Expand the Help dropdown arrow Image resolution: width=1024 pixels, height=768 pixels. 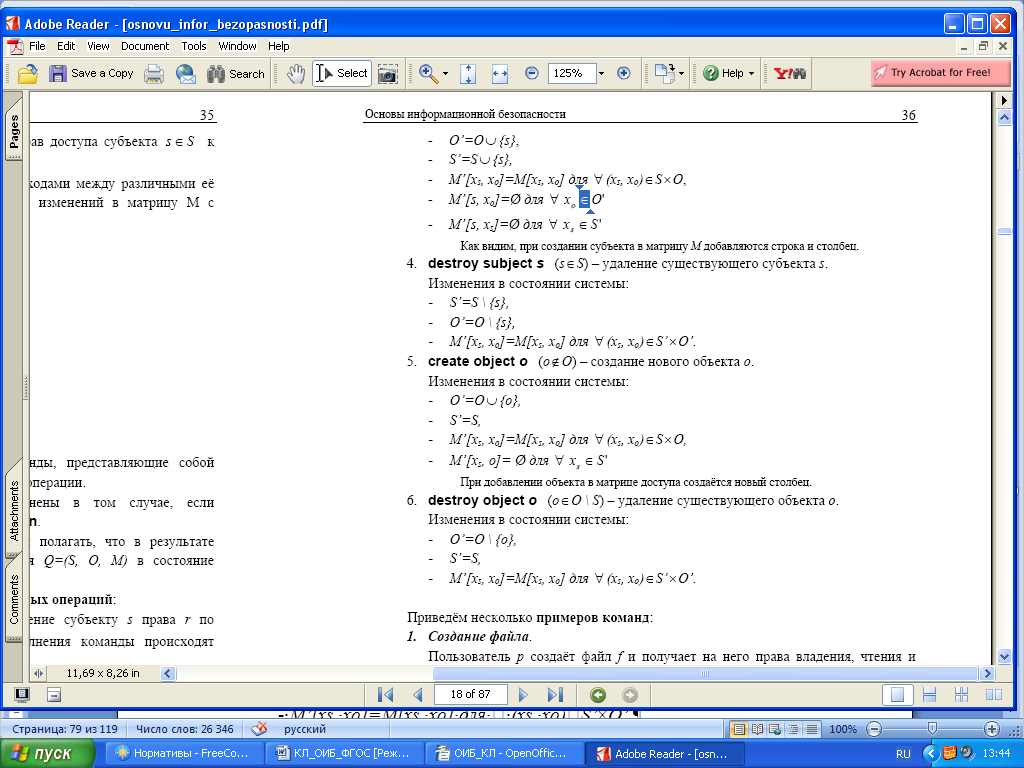pyautogui.click(x=751, y=74)
